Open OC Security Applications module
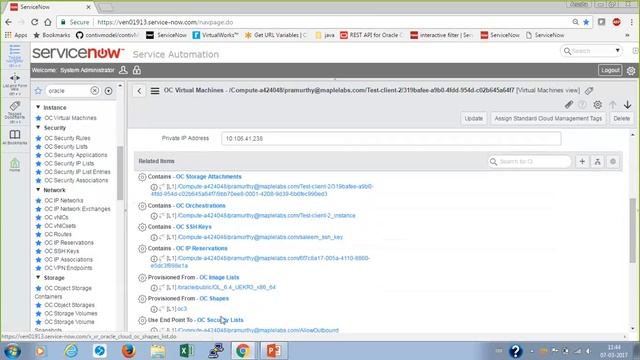Screen dimensions: 640x360 pyautogui.click(x=76, y=155)
